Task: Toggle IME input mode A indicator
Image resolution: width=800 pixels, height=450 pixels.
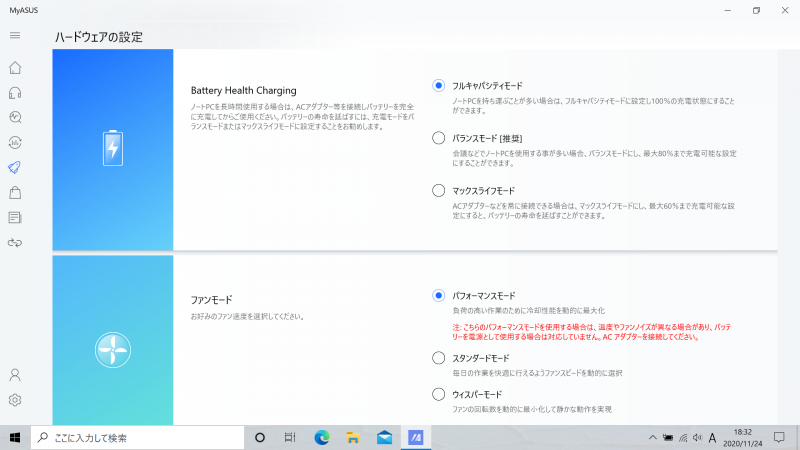Action: [x=712, y=438]
